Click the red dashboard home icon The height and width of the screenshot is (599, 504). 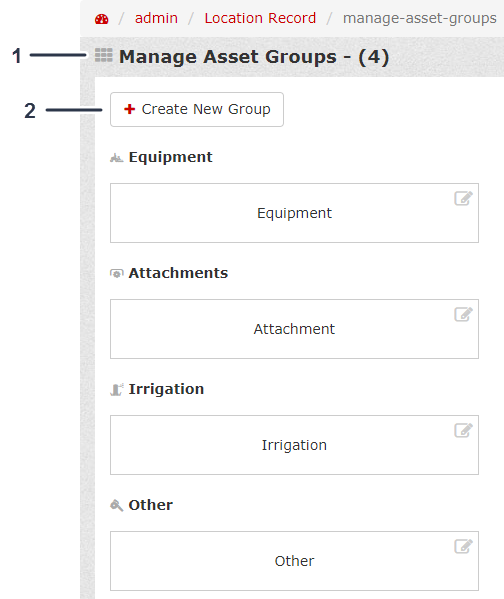102,19
